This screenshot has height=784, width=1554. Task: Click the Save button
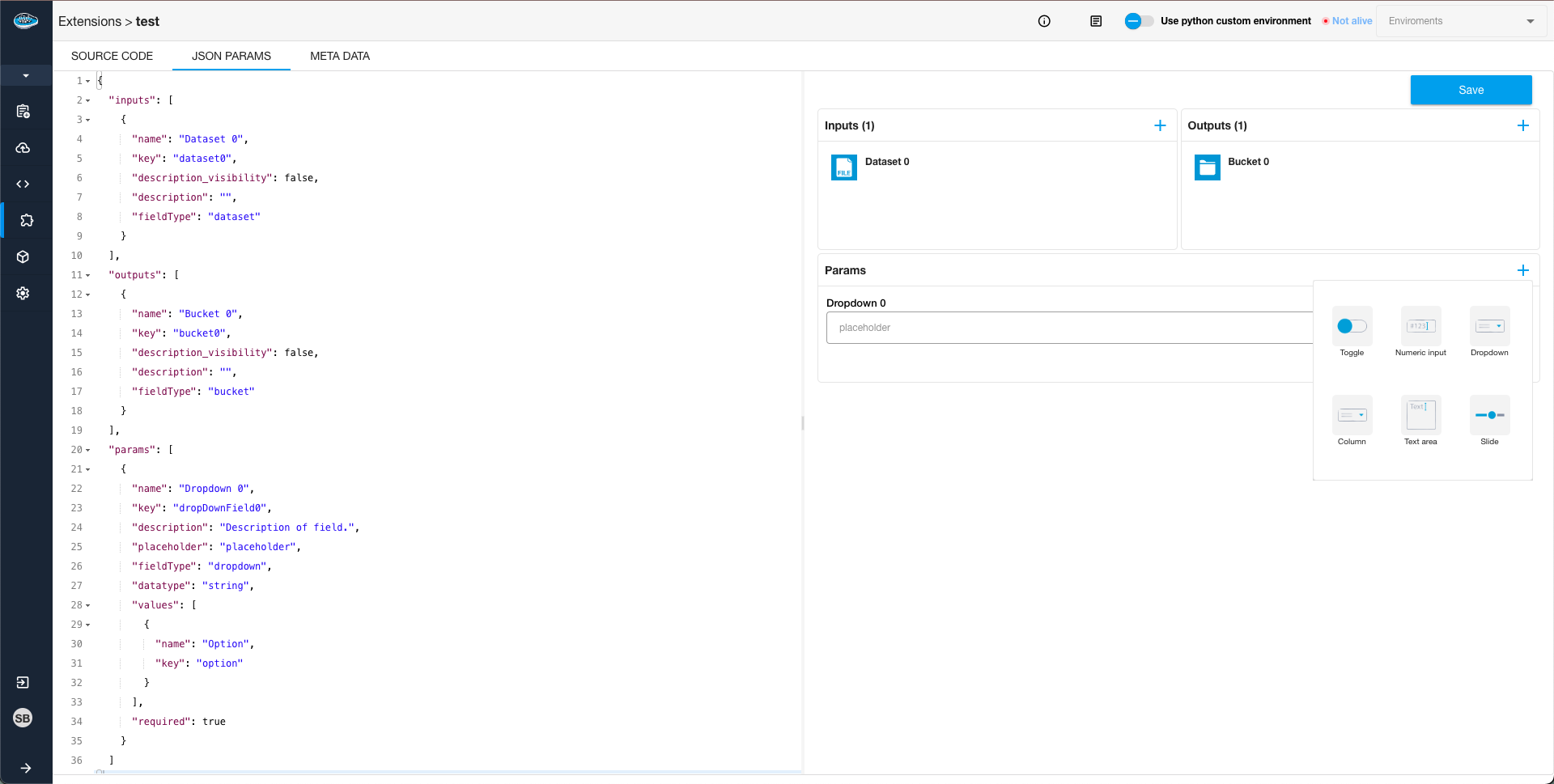pyautogui.click(x=1471, y=90)
